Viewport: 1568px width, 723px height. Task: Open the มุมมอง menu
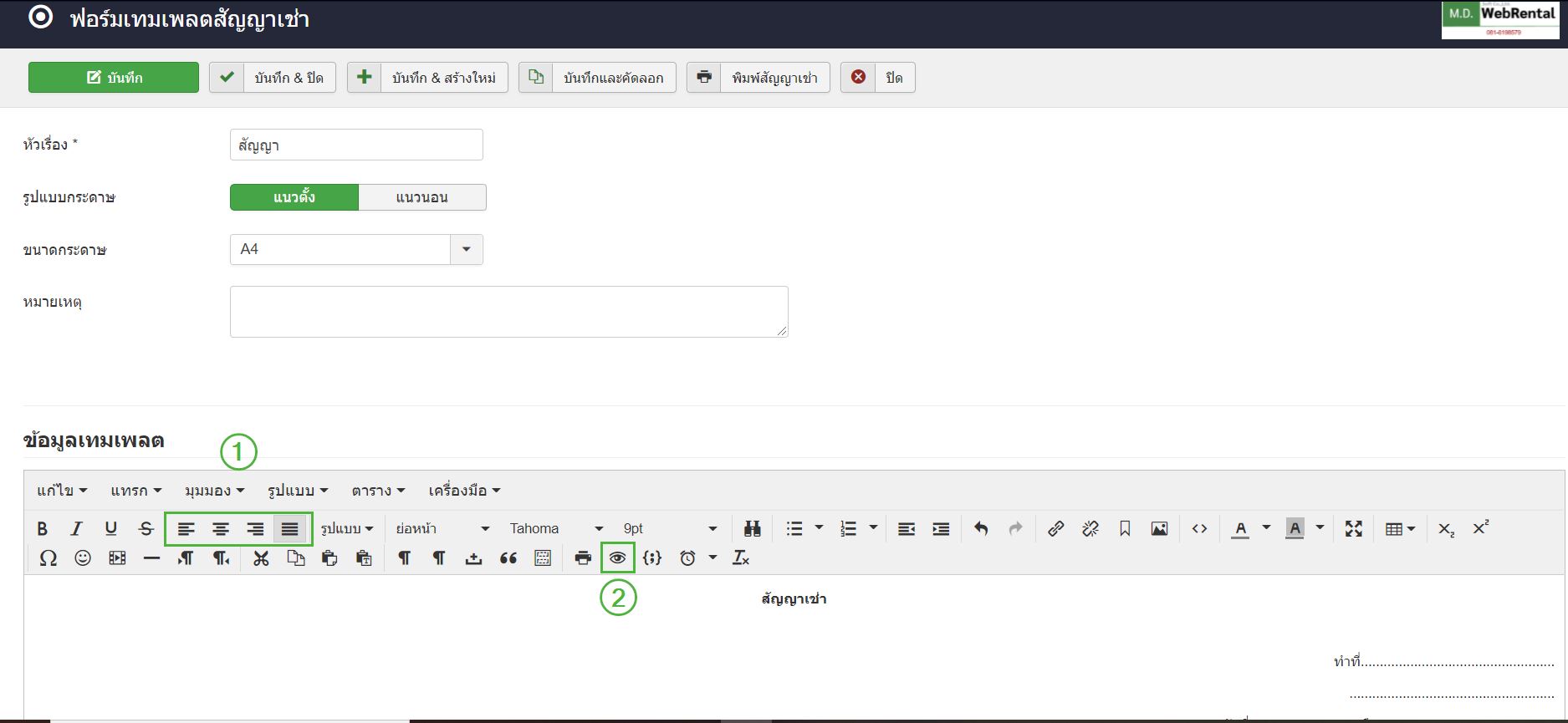[214, 491]
